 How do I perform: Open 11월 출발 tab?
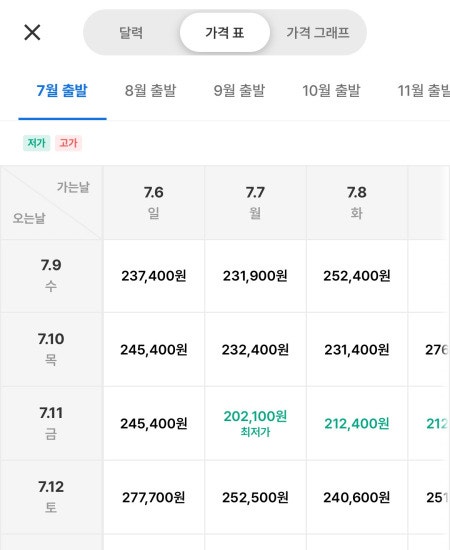point(423,90)
